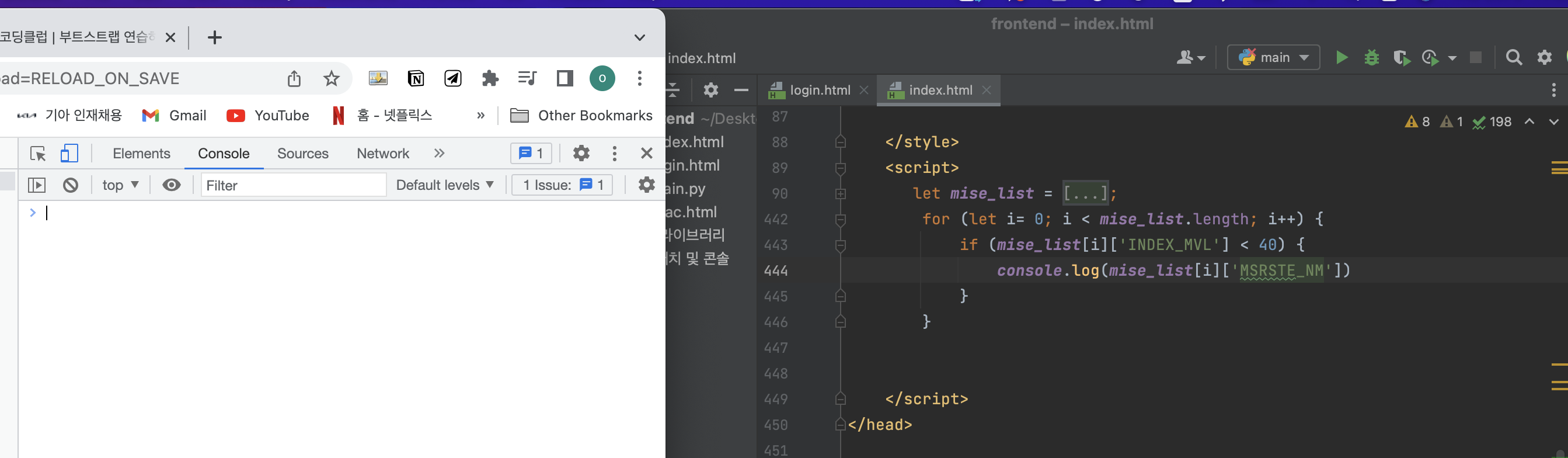This screenshot has height=458, width=1568.
Task: Open the Gmail bookmark
Action: point(175,116)
